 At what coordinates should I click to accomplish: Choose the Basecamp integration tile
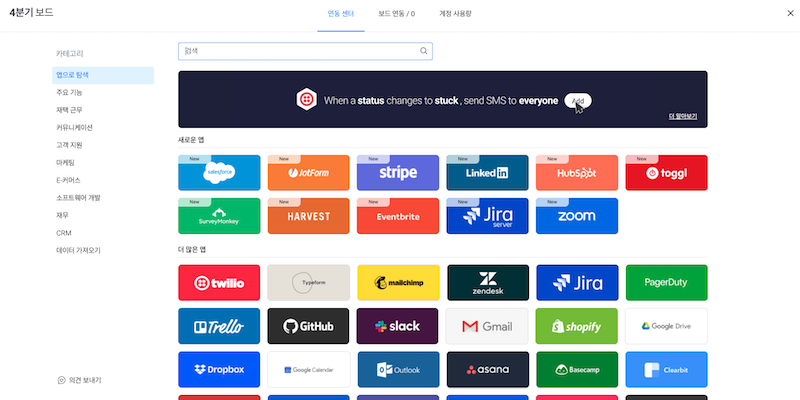pyautogui.click(x=577, y=369)
